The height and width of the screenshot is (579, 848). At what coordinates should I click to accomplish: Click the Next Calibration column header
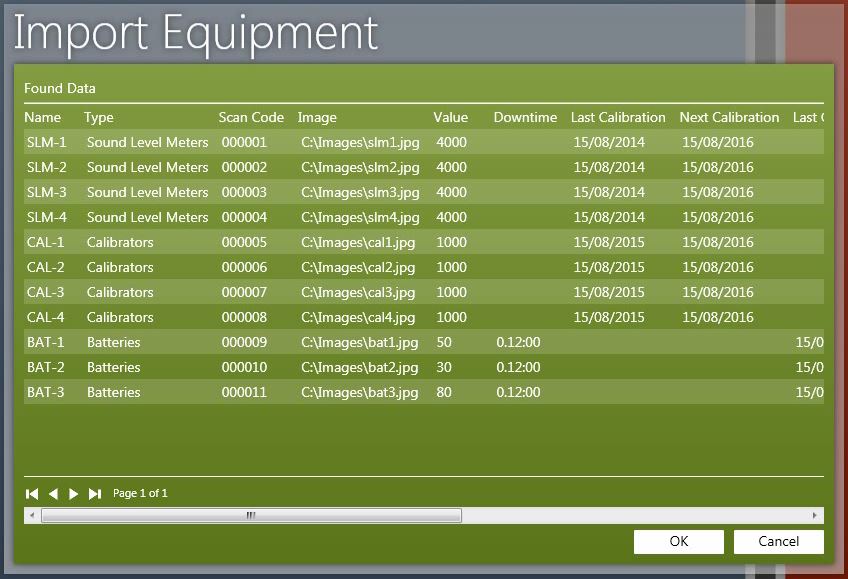(729, 118)
